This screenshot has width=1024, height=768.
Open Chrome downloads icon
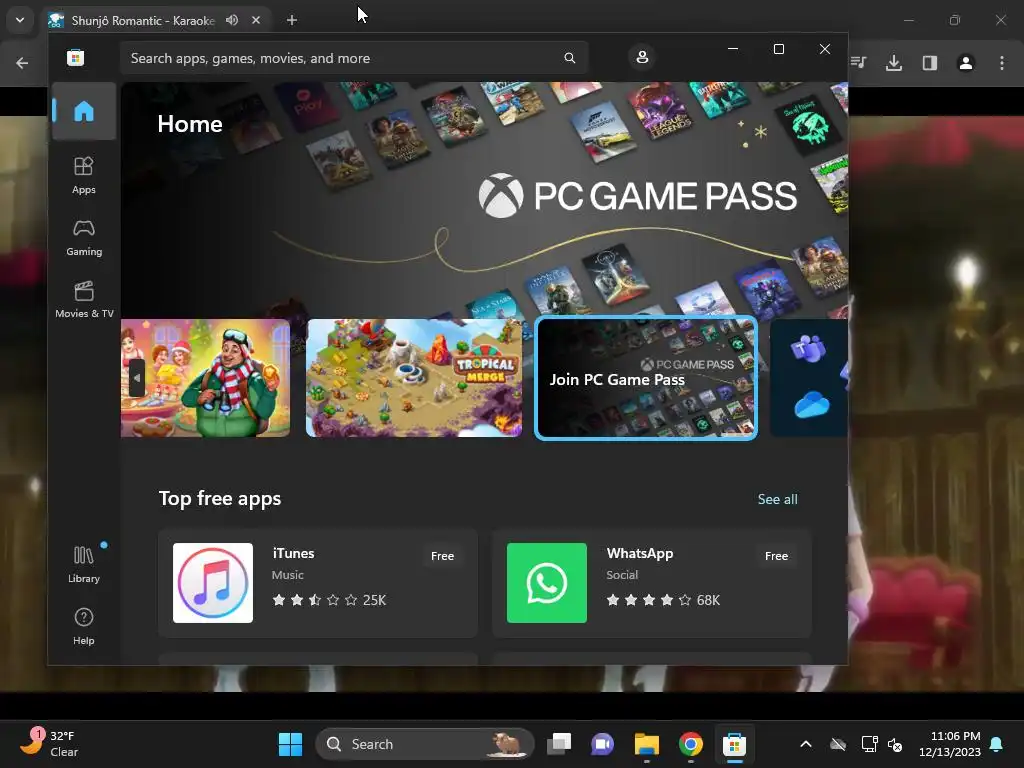[x=894, y=63]
